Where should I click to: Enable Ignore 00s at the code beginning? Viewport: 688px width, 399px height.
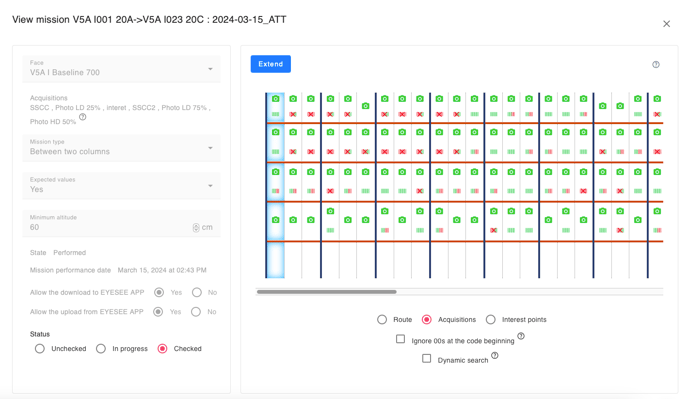tap(400, 339)
